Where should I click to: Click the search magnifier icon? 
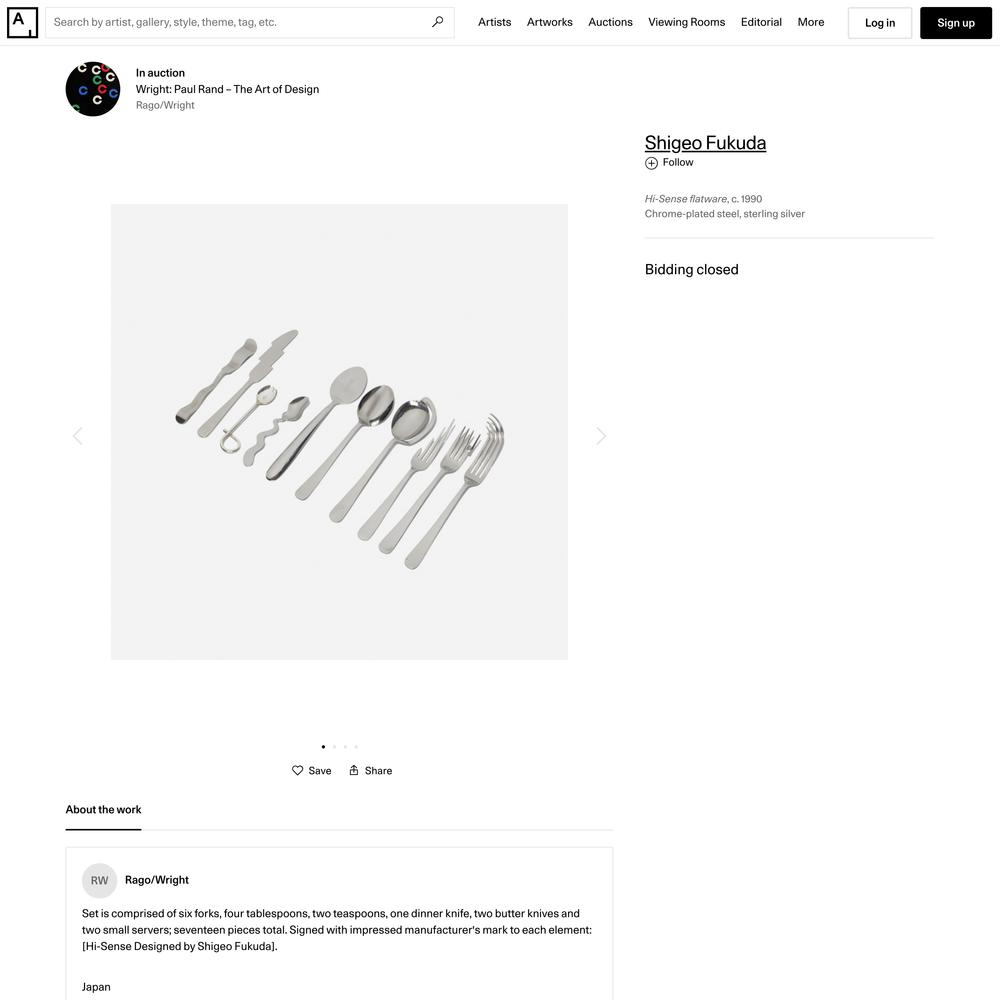tap(438, 22)
